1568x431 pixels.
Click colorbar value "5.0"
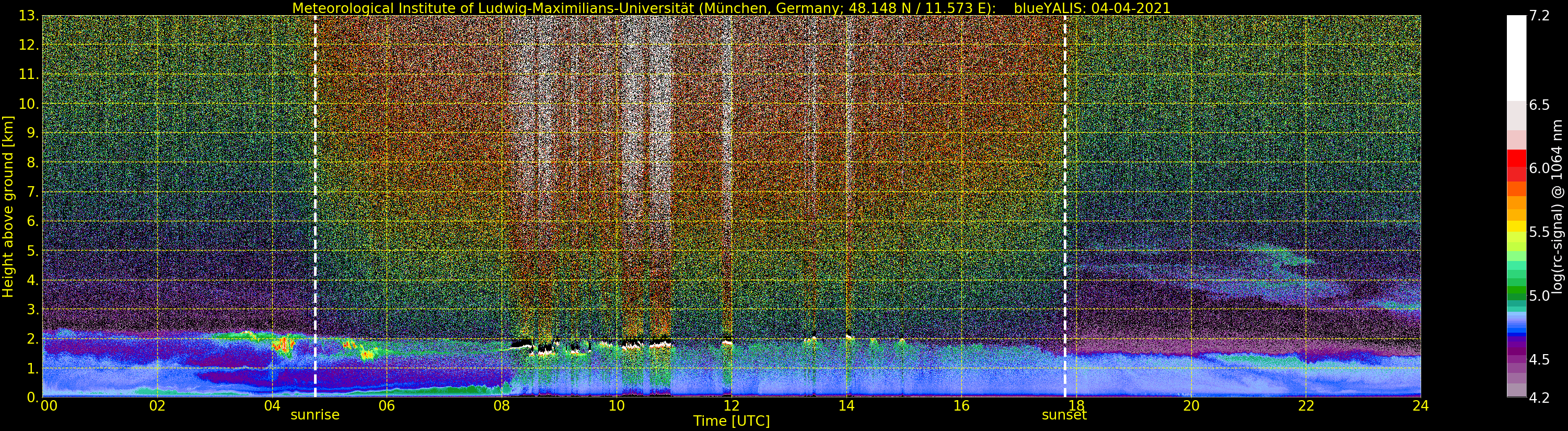tap(1539, 296)
